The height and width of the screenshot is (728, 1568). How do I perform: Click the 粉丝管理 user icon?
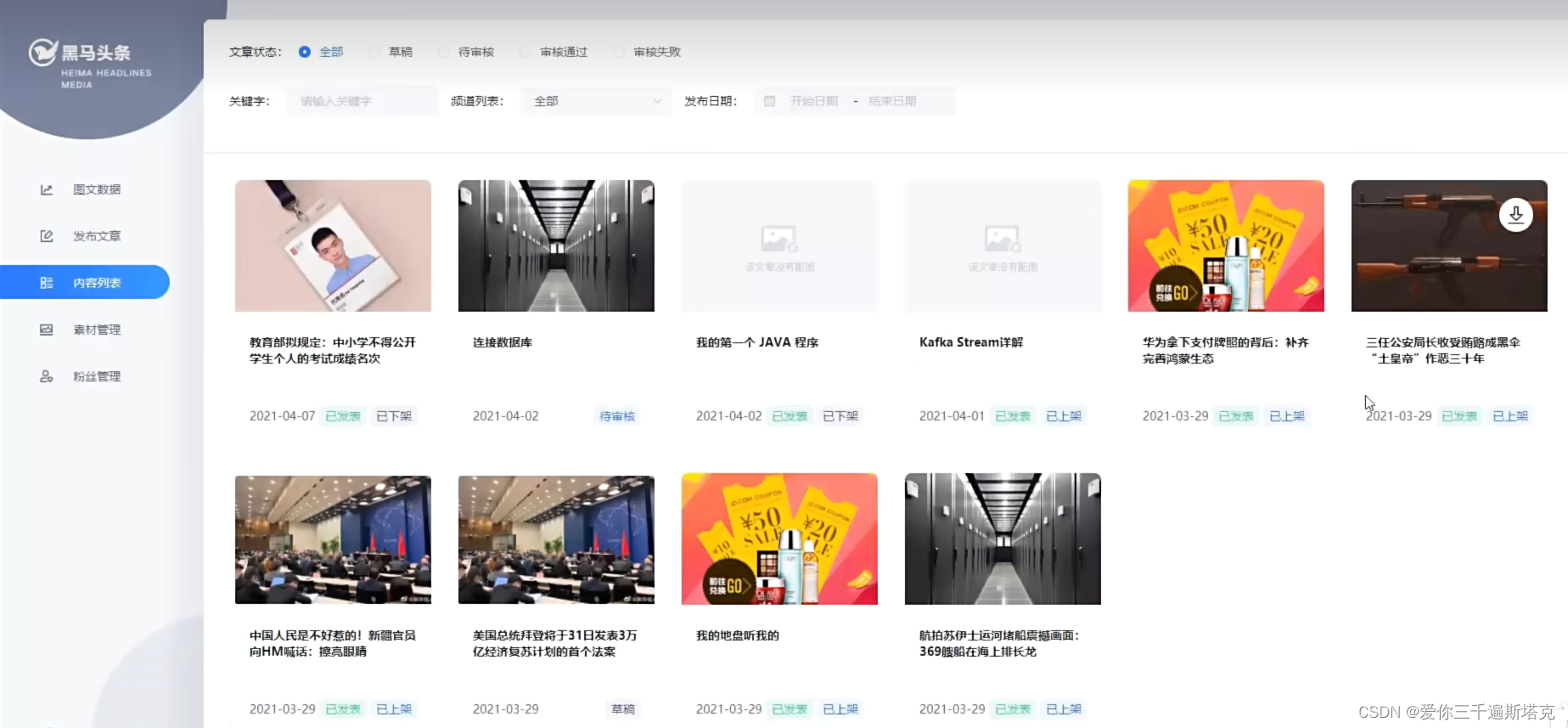(x=47, y=376)
